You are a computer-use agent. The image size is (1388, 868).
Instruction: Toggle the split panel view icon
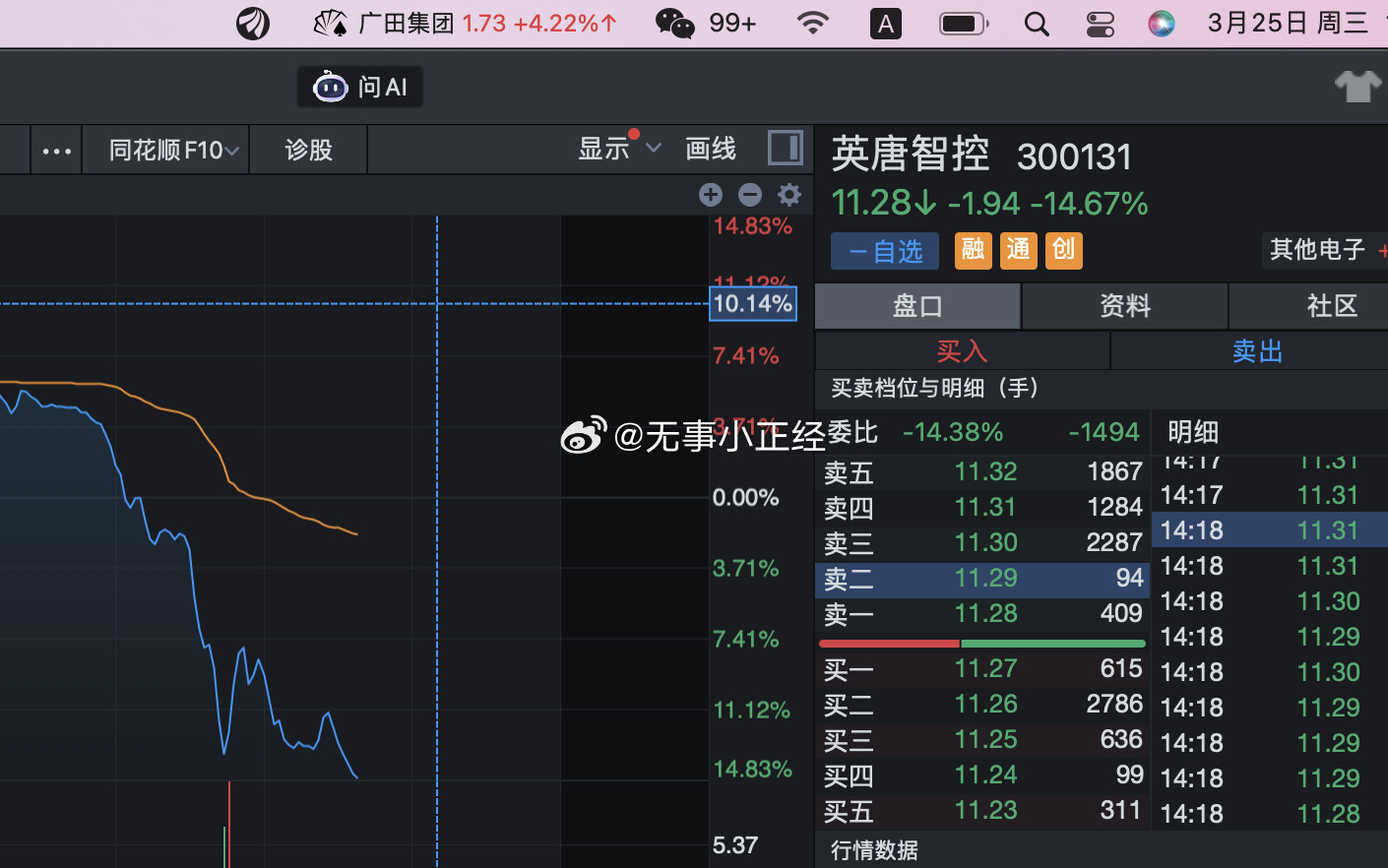(785, 148)
